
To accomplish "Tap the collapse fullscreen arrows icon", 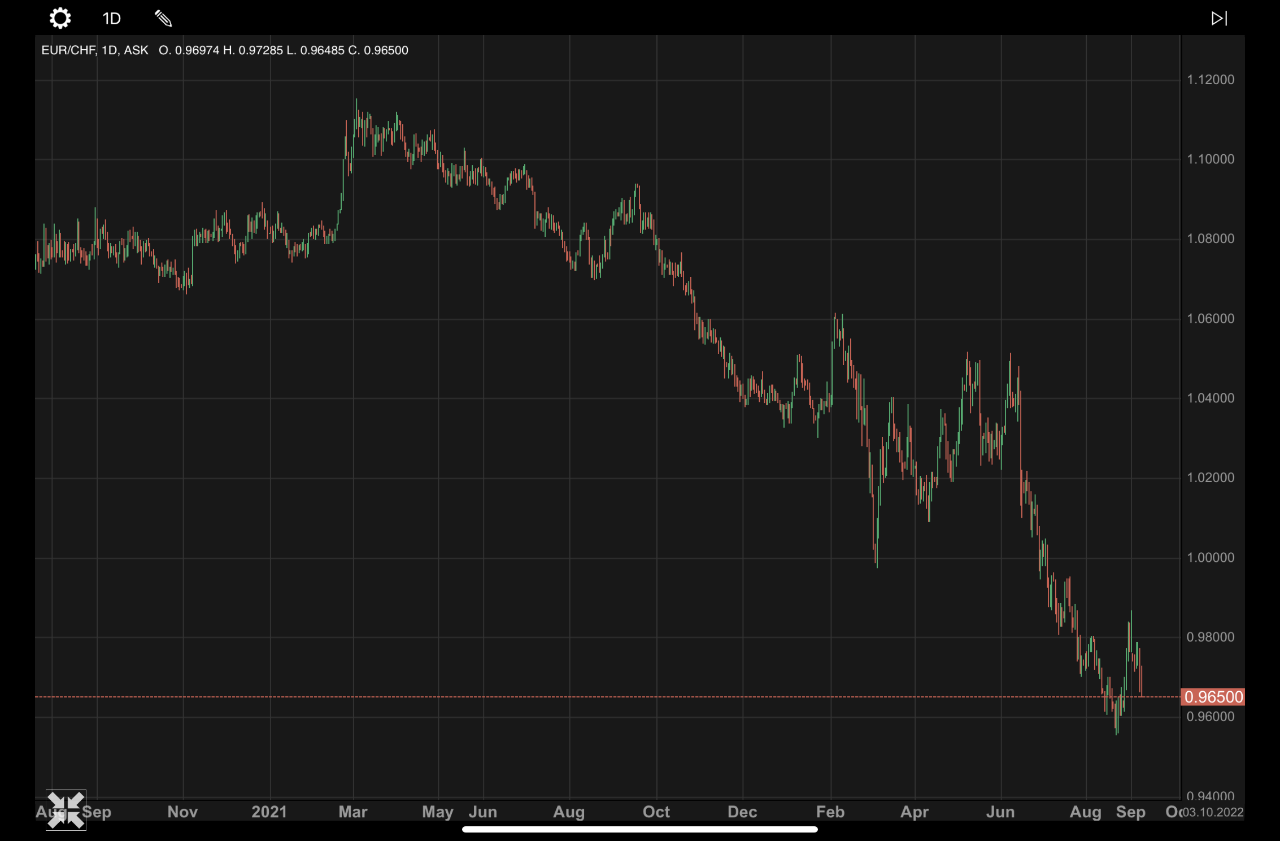I will pos(66,809).
